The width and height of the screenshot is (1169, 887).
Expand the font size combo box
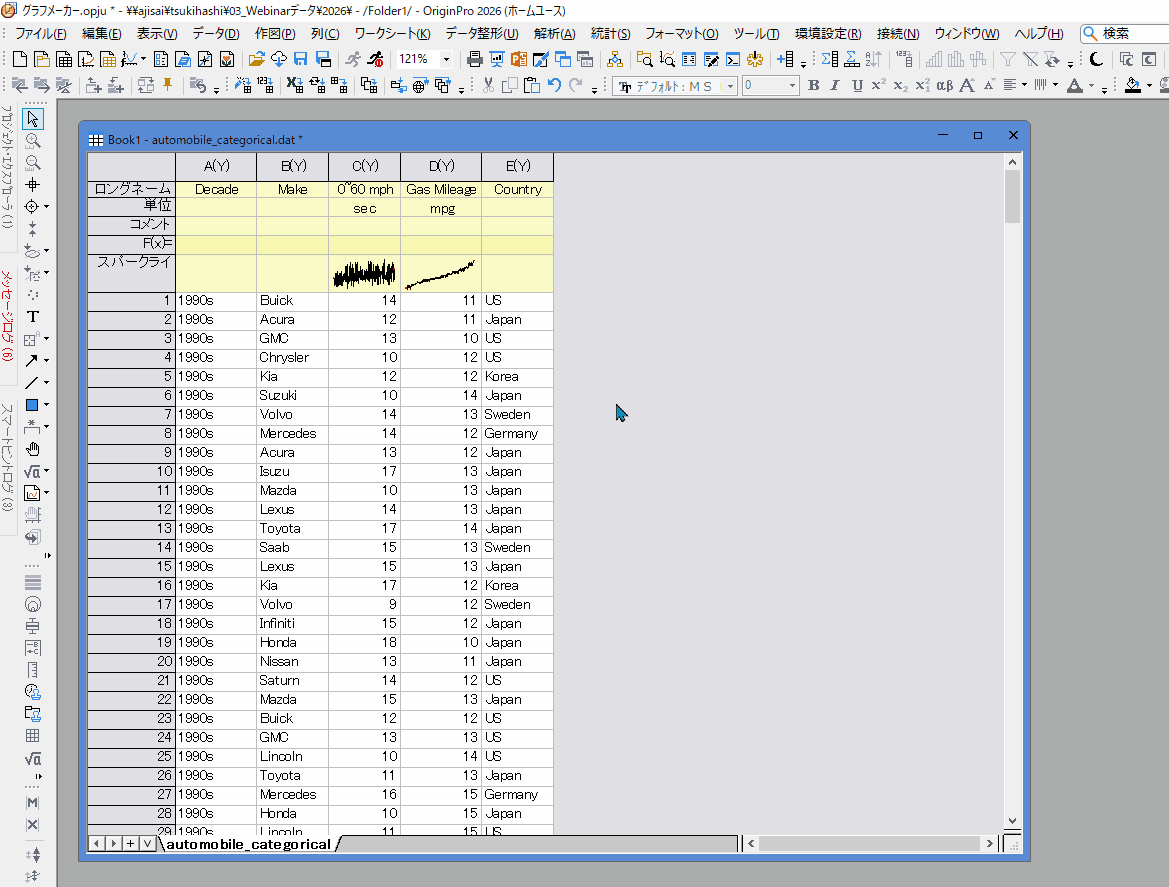coord(793,86)
